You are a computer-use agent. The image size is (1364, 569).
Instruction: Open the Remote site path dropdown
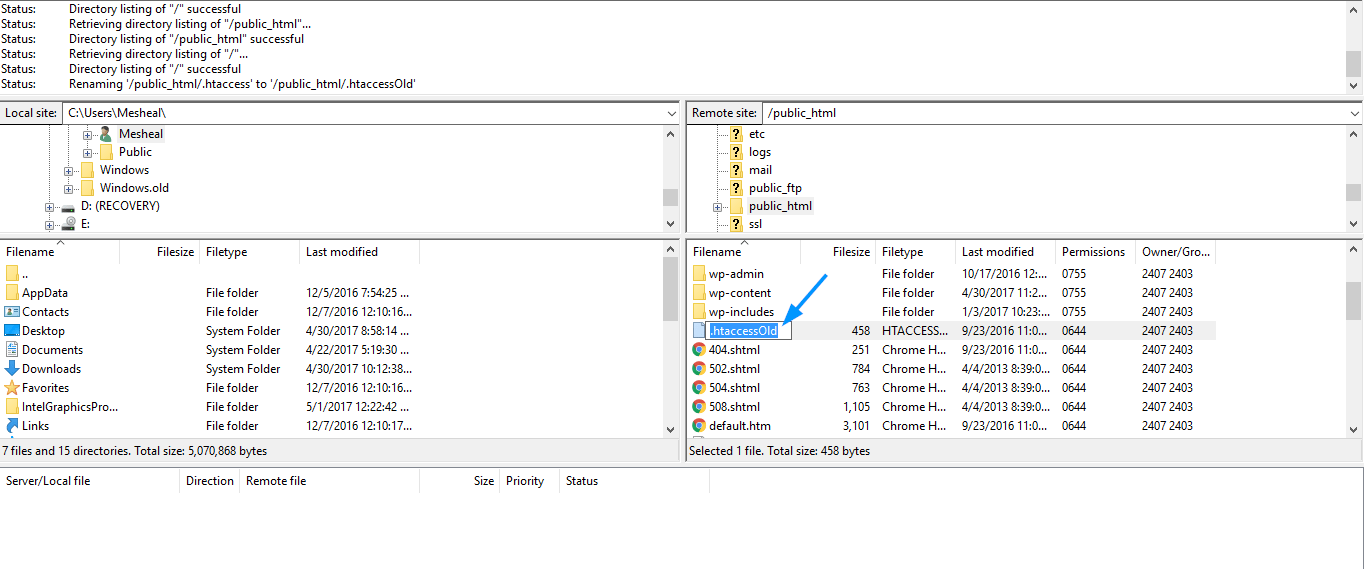pos(1354,114)
